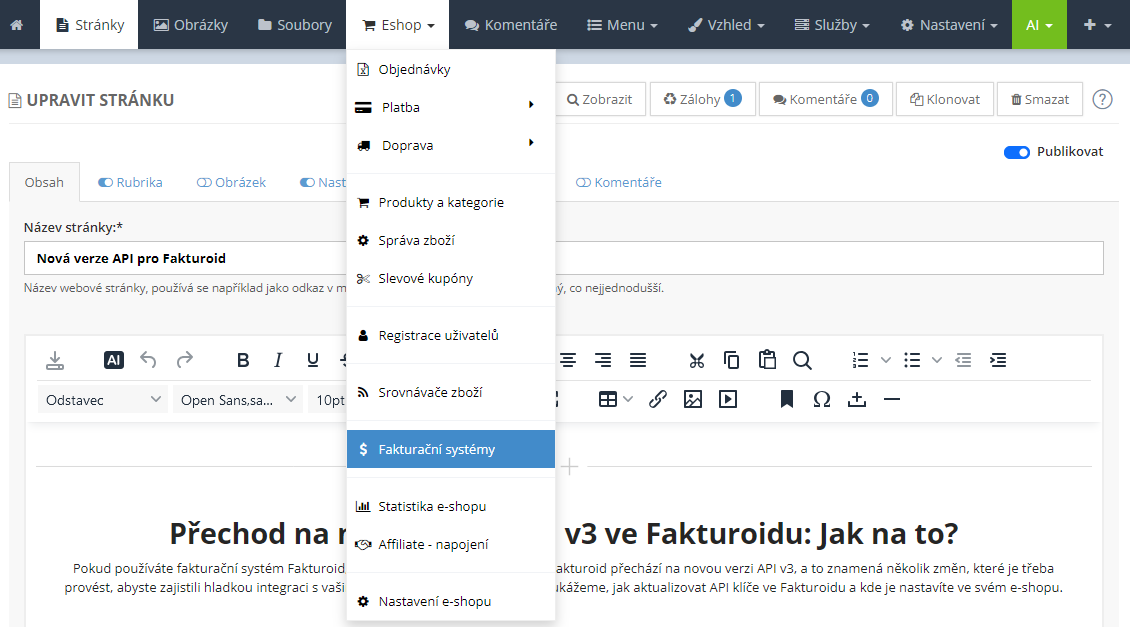1130x627 pixels.
Task: Open the Open Sans font family dropdown
Action: pos(238,400)
